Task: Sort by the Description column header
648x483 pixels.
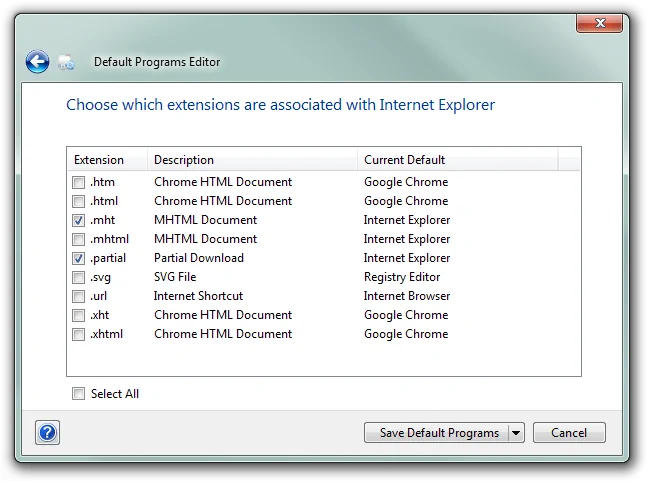Action: (x=252, y=160)
